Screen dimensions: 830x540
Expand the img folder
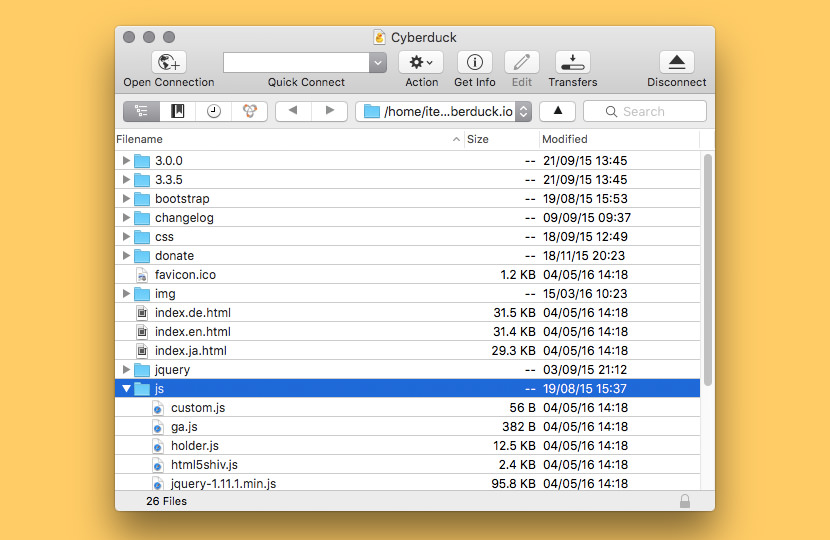click(x=126, y=293)
